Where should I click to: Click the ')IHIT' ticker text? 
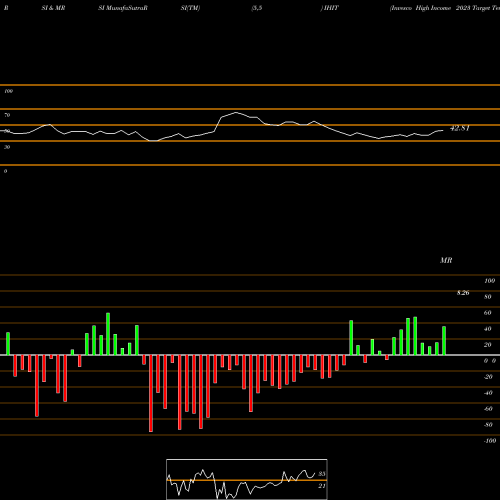click(330, 8)
